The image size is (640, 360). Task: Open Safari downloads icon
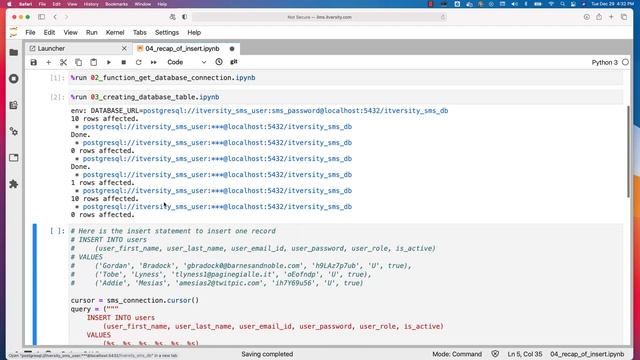pos(587,17)
